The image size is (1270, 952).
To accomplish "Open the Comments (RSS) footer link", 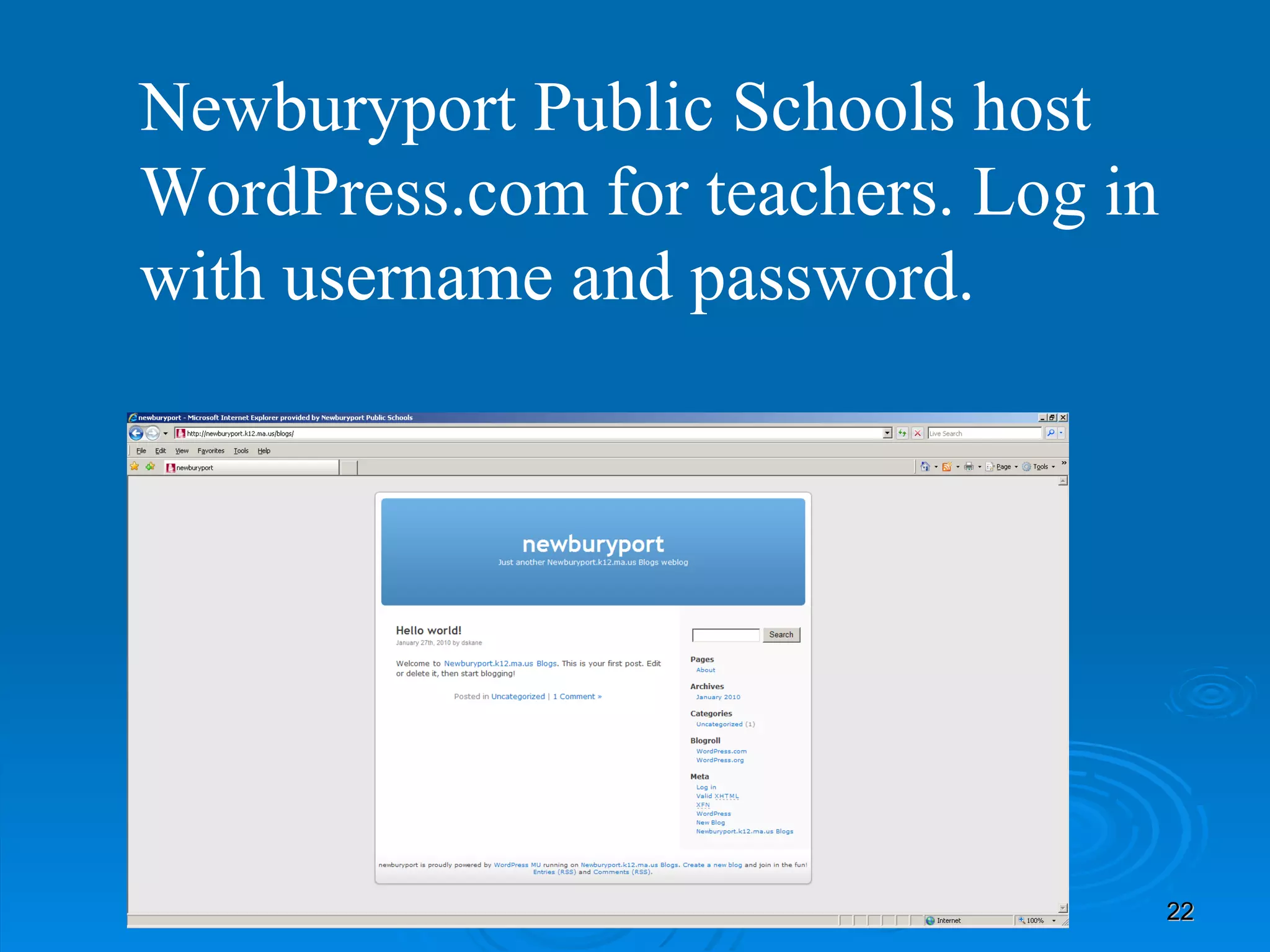I will point(622,872).
